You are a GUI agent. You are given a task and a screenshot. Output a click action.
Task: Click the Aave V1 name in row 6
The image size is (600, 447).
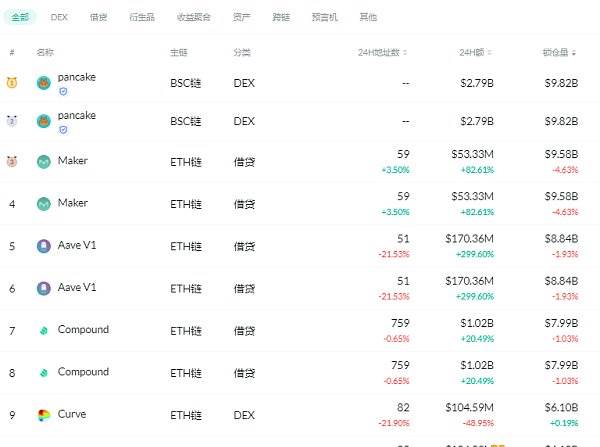[x=77, y=287]
